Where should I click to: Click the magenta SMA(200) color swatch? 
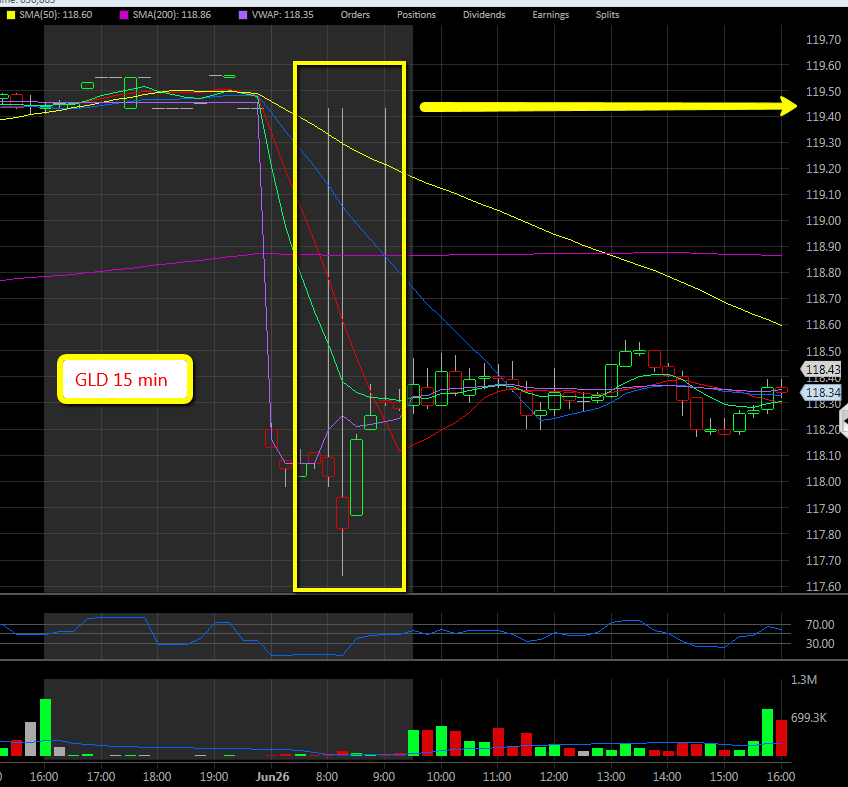coord(124,15)
